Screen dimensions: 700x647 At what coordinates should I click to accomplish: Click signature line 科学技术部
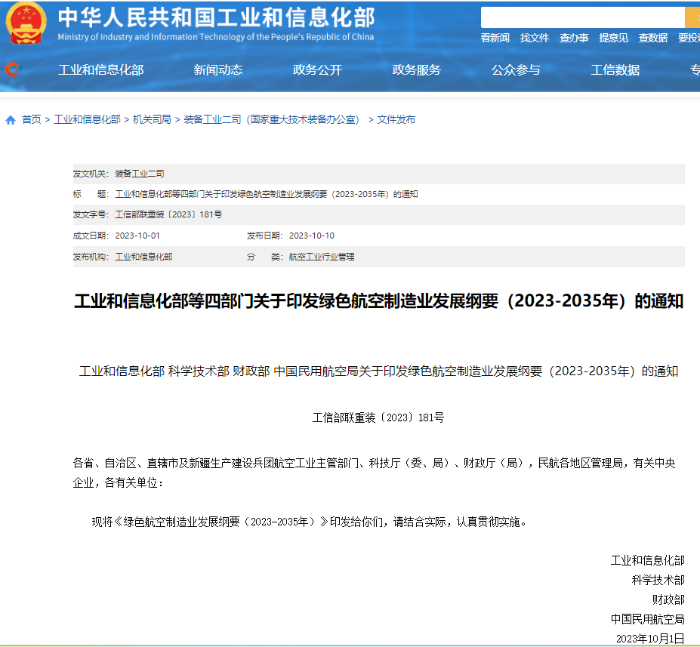[658, 580]
